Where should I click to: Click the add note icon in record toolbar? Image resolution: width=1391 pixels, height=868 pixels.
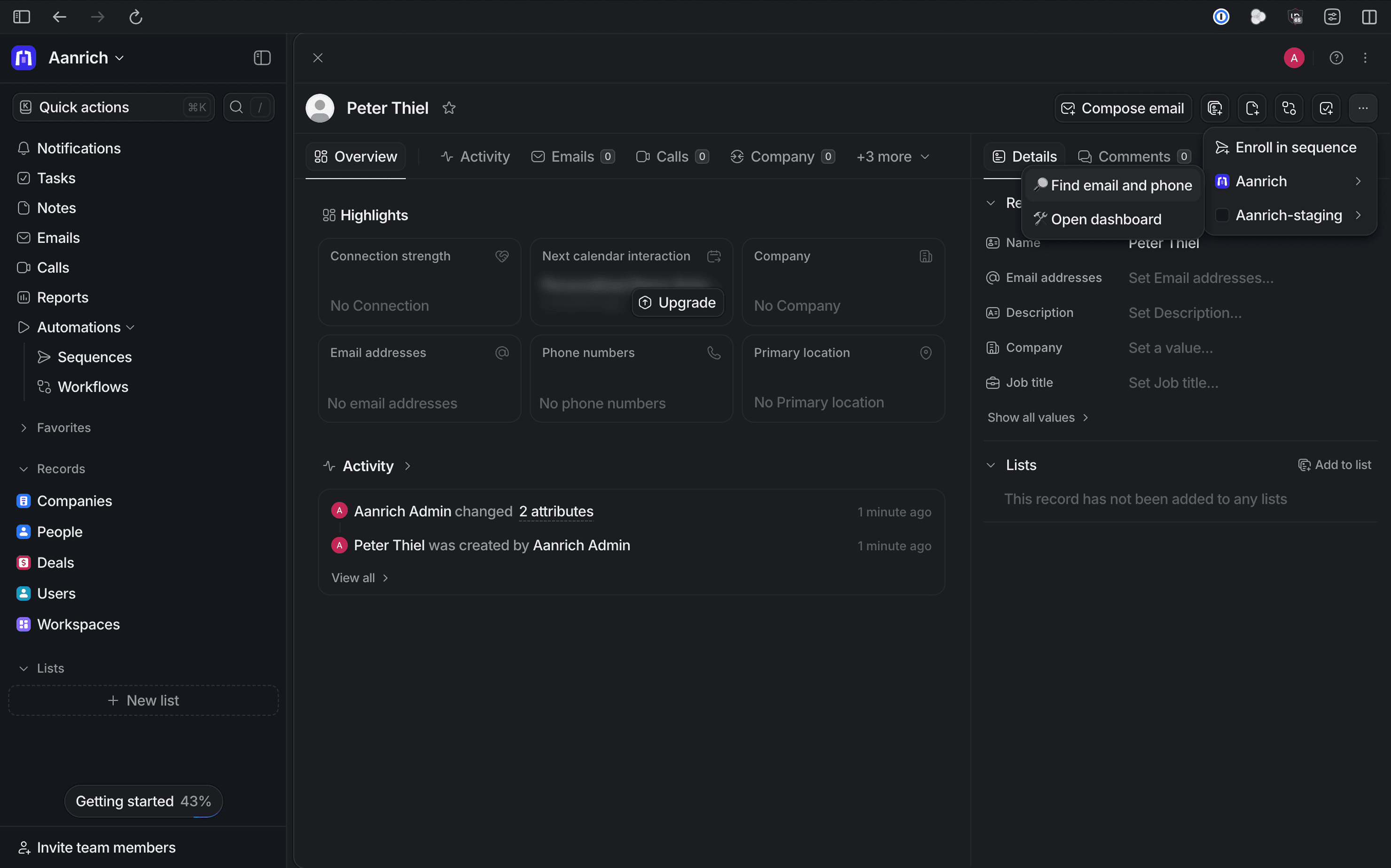1252,108
